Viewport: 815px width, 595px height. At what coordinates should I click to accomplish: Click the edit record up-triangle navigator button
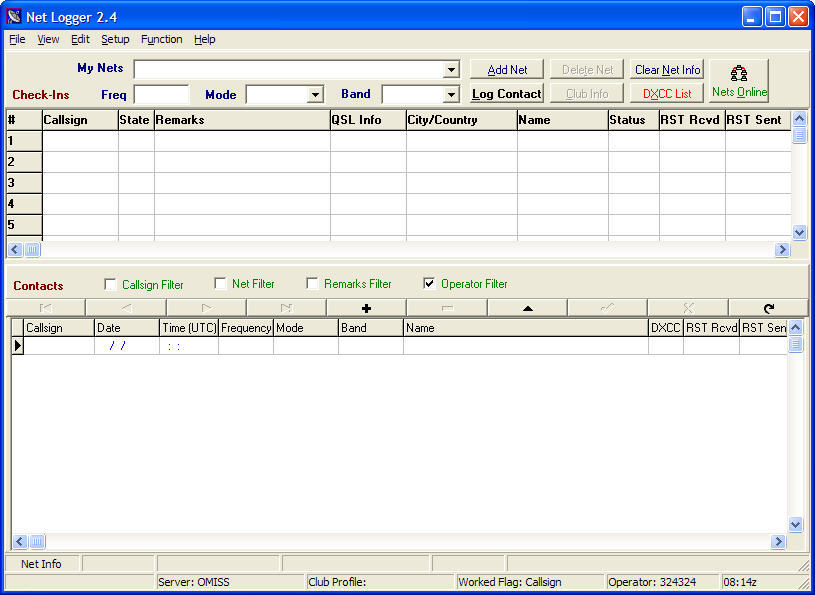[x=528, y=308]
